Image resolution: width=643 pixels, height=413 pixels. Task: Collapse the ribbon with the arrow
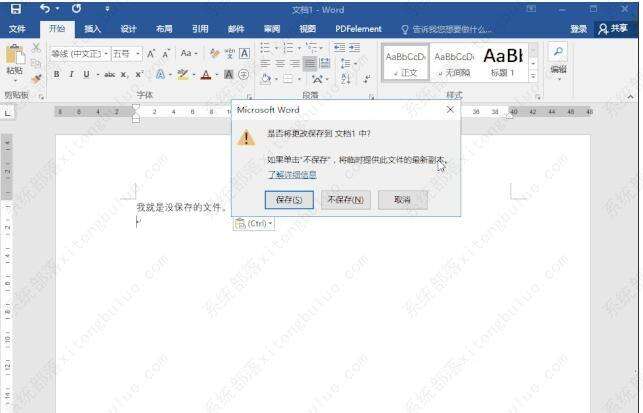pyautogui.click(x=630, y=96)
